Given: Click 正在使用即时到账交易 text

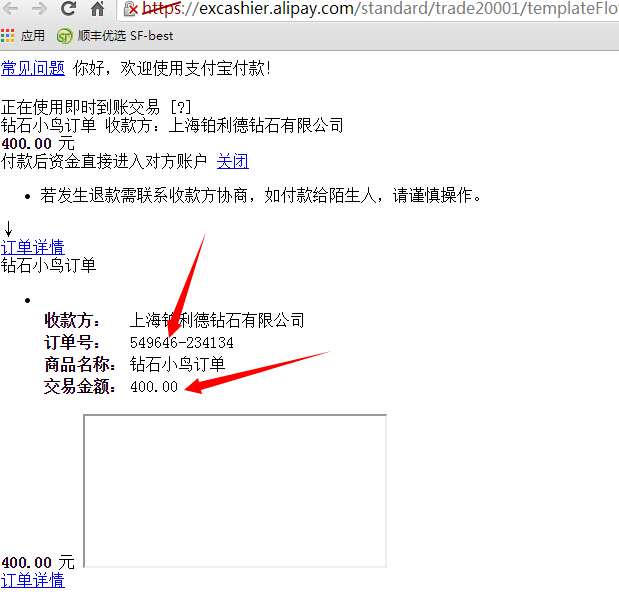Looking at the screenshot, I should pyautogui.click(x=80, y=107).
